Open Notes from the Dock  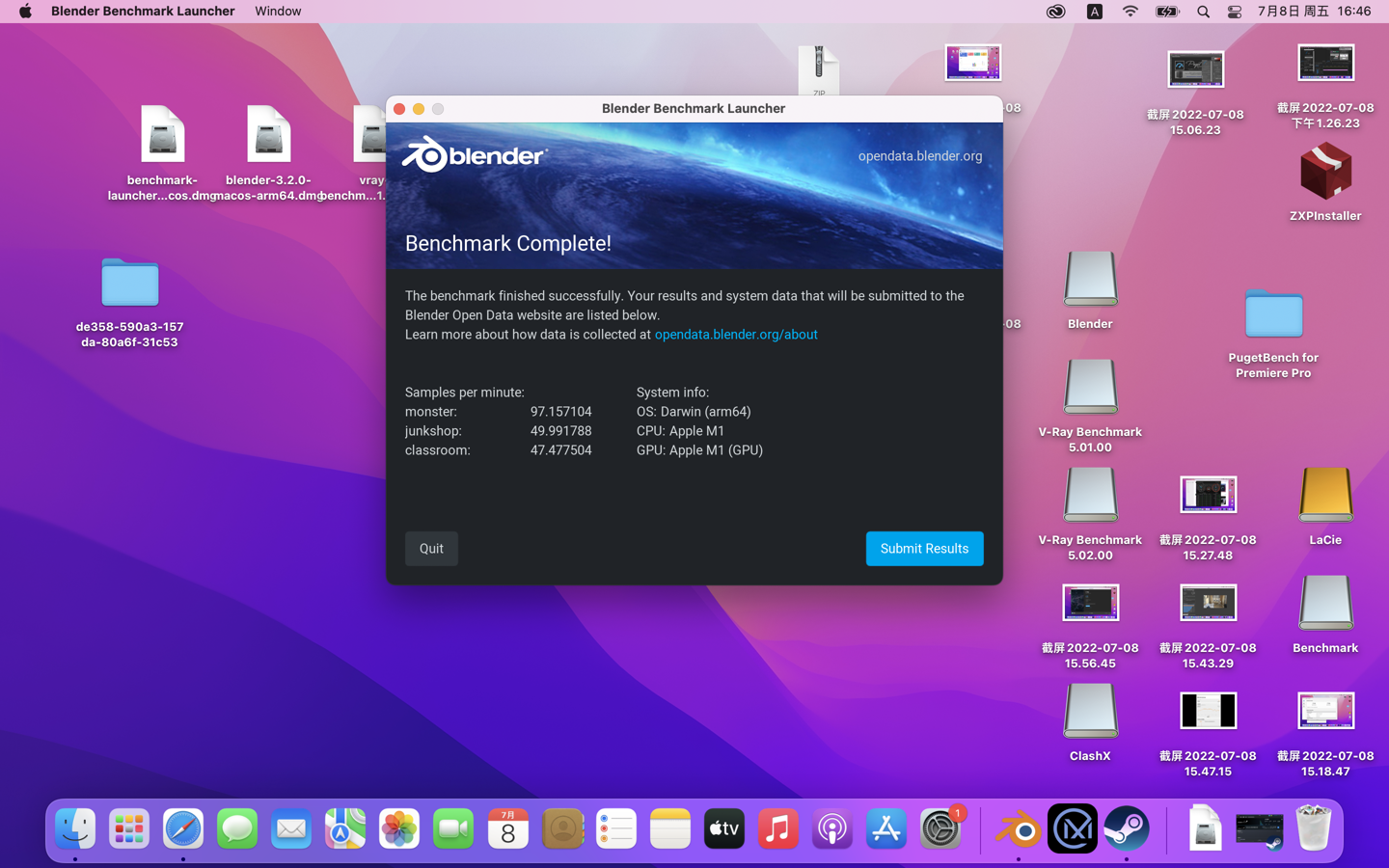click(670, 828)
